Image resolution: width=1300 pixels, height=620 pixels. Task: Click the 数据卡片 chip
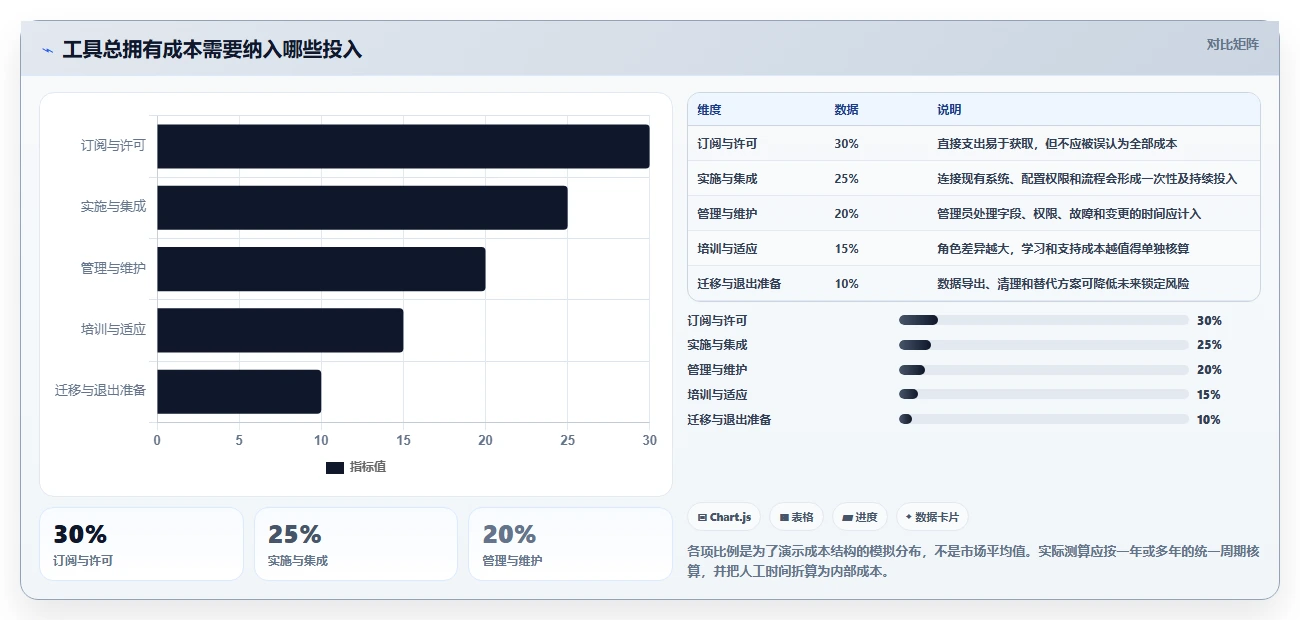(932, 517)
